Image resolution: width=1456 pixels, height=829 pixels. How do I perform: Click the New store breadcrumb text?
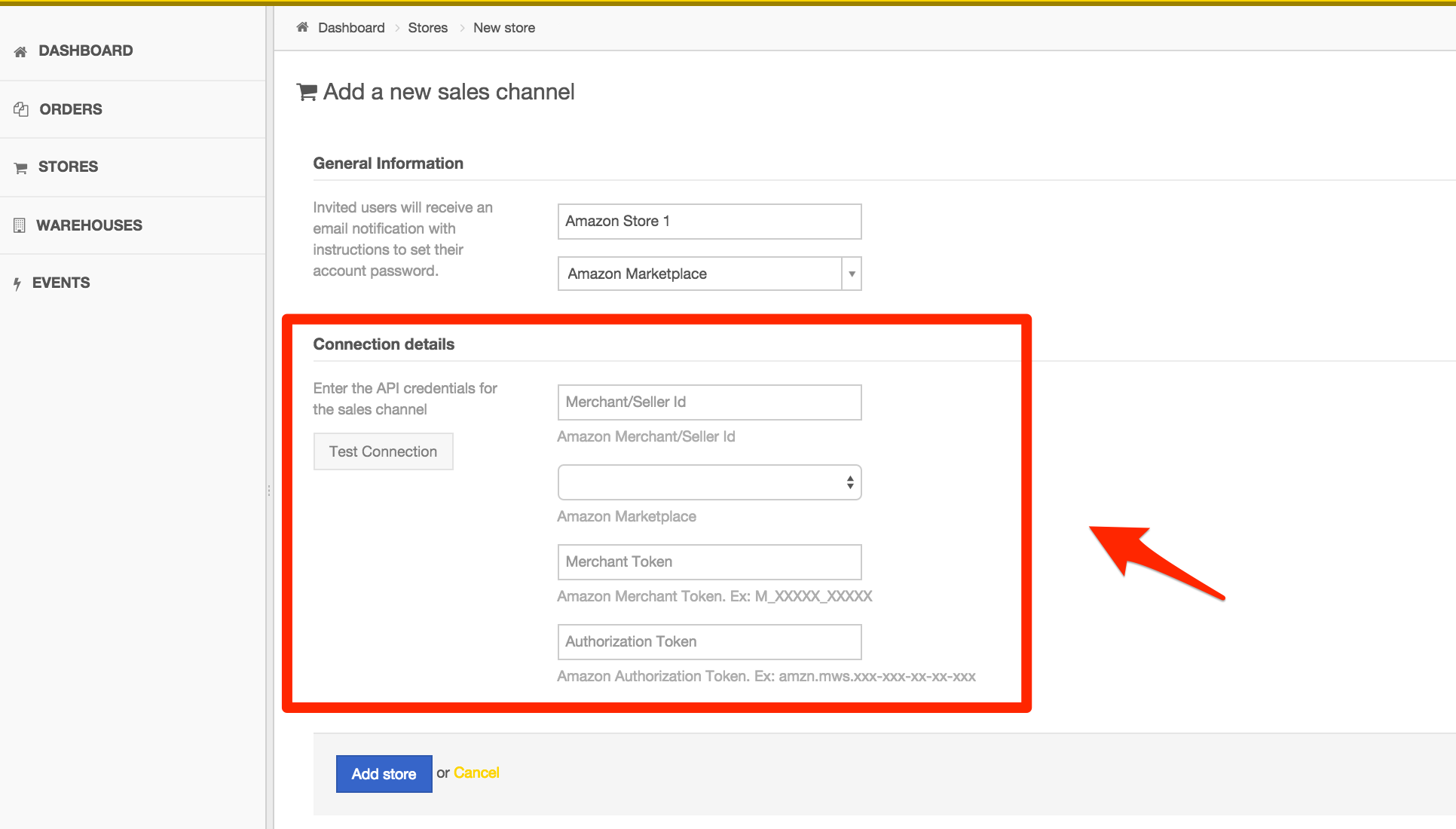(504, 28)
